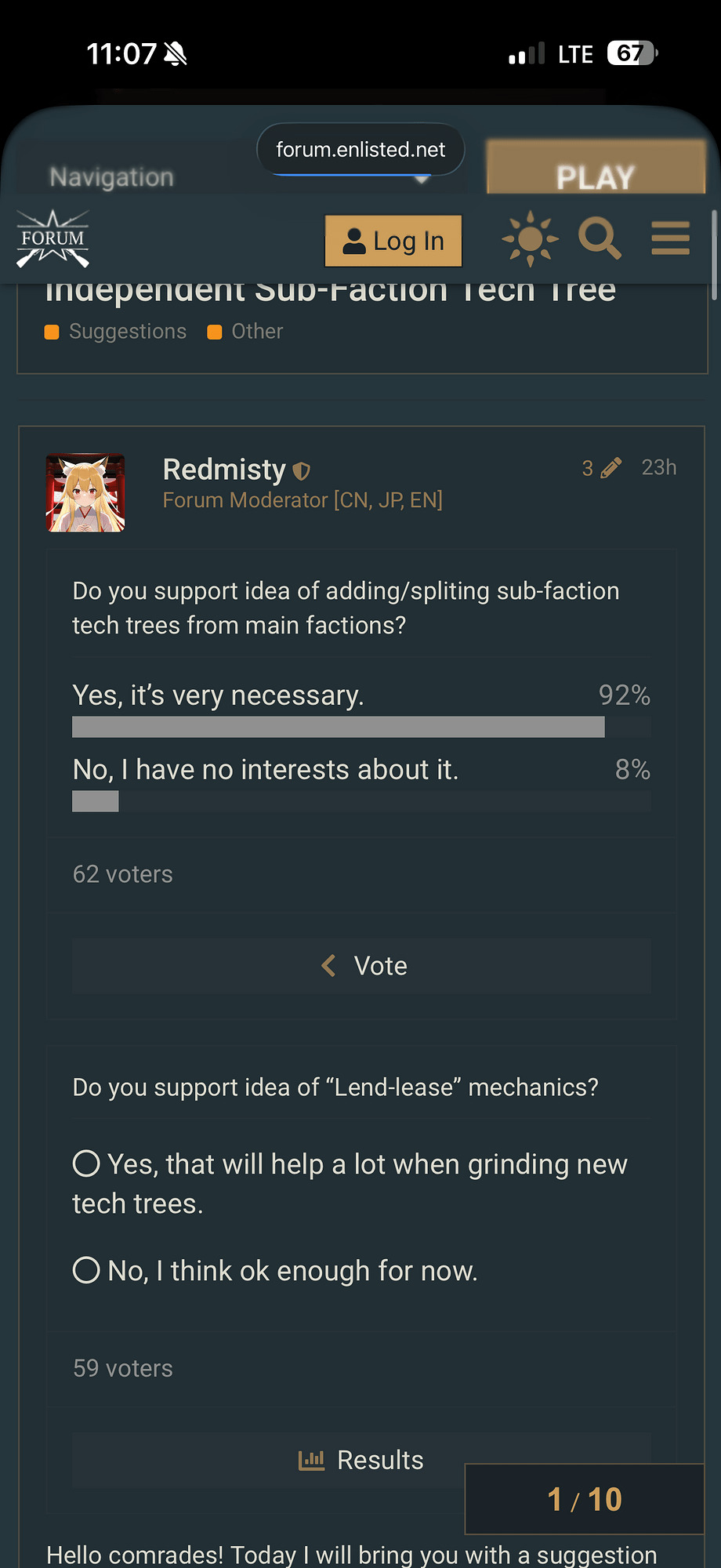721x1568 pixels.
Task: Open Redmisty's avatar profile picture
Action: [85, 493]
